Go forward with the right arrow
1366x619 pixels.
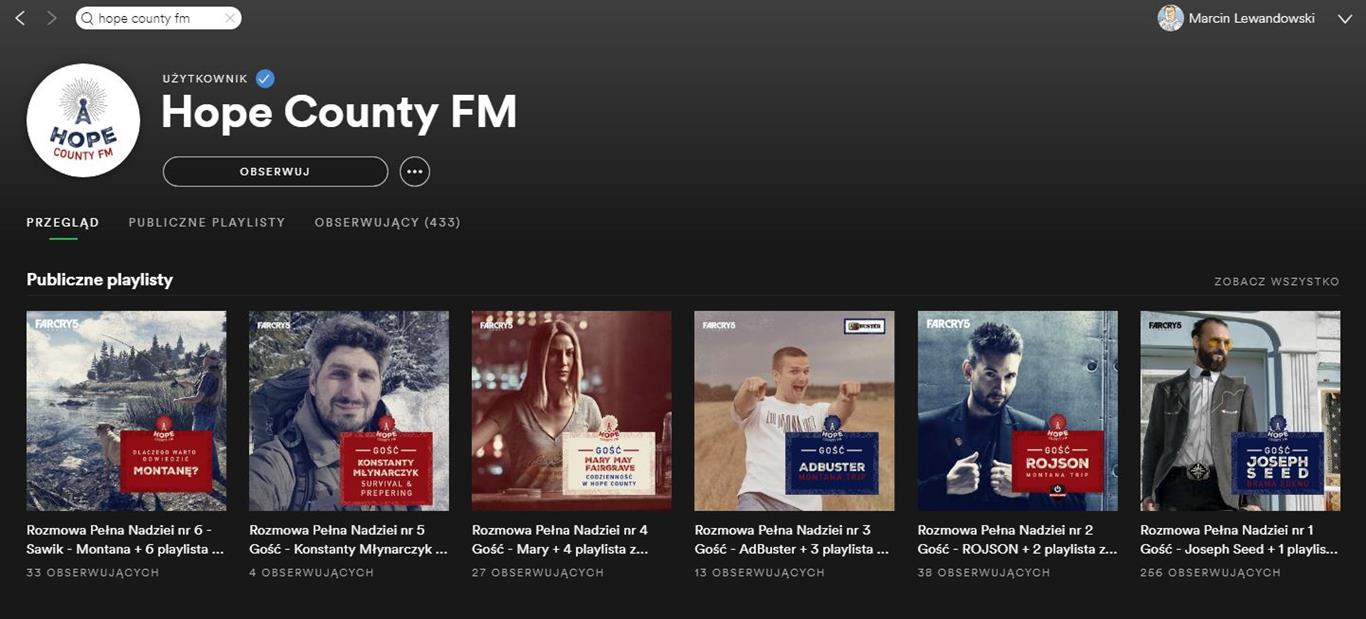[x=52, y=18]
